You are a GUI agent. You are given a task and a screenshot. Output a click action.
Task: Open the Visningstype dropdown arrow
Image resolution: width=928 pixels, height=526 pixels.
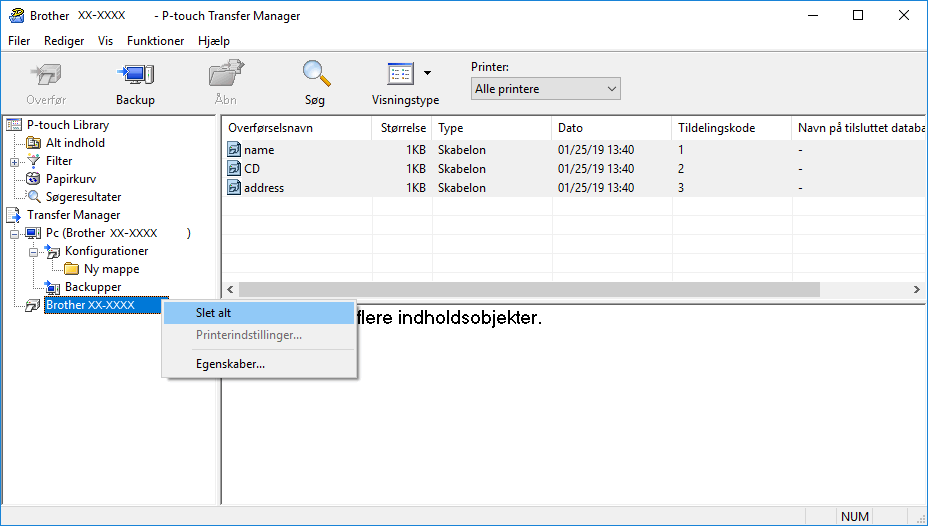click(428, 73)
